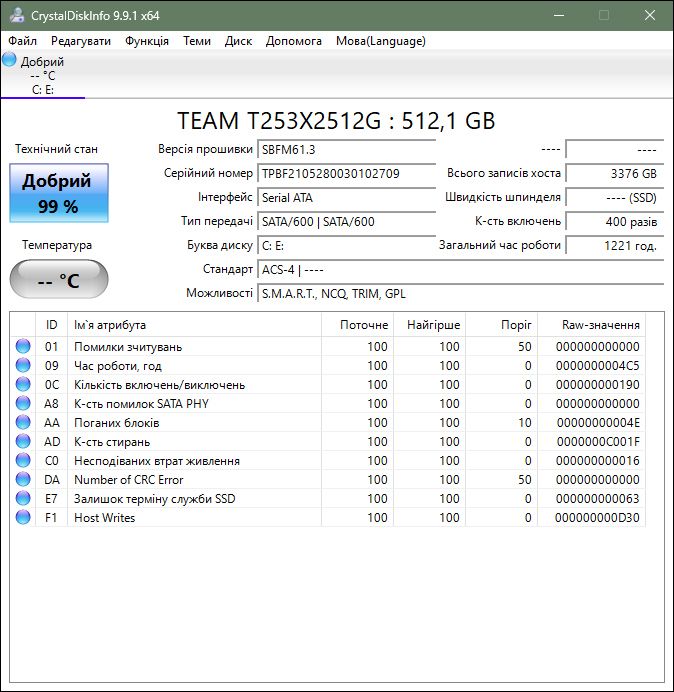Click status orb for attribute AA bad blocks
The image size is (674, 692).
pos(23,422)
